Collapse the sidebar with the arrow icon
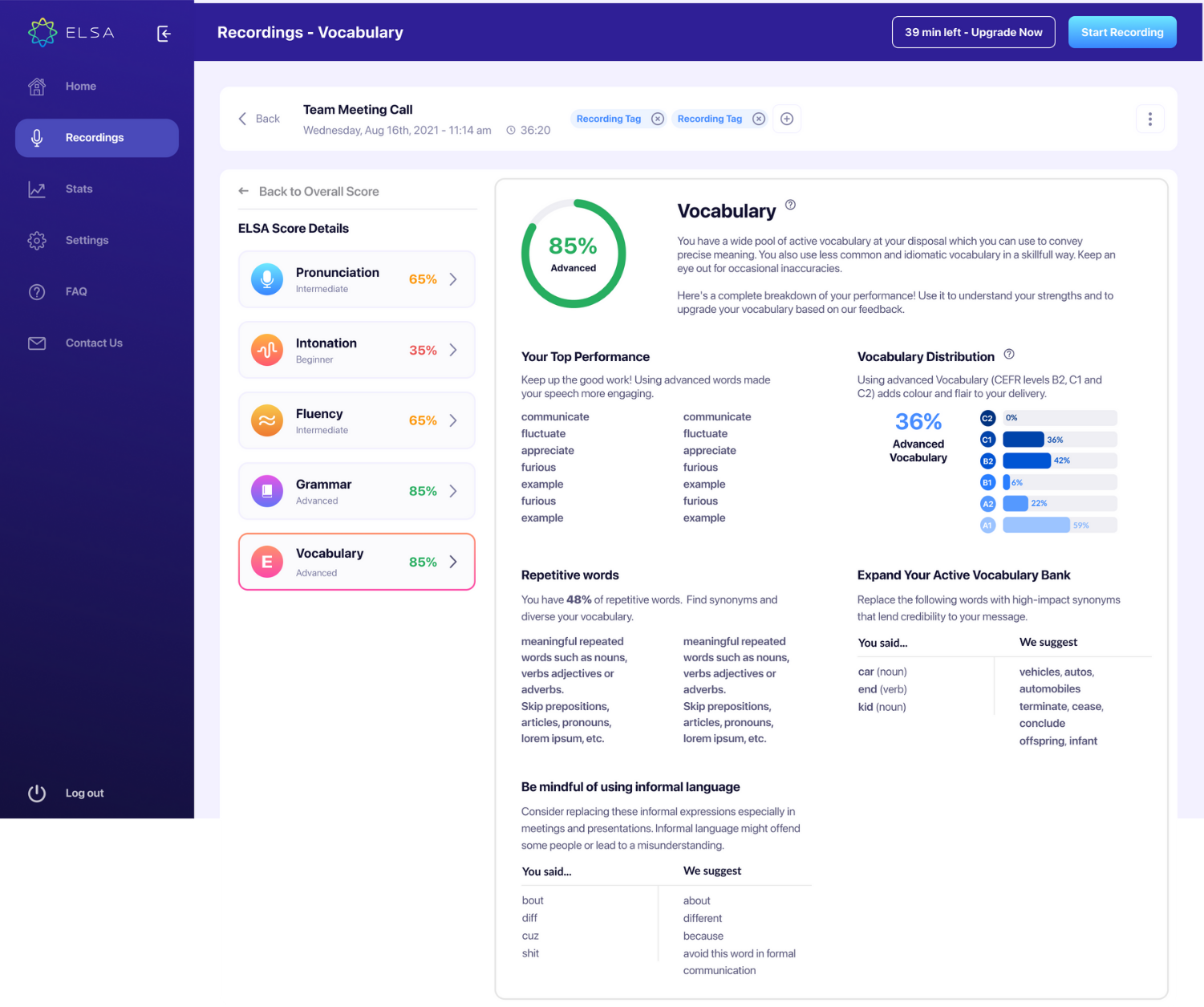Viewport: 1204px width, 1007px height. coord(164,34)
